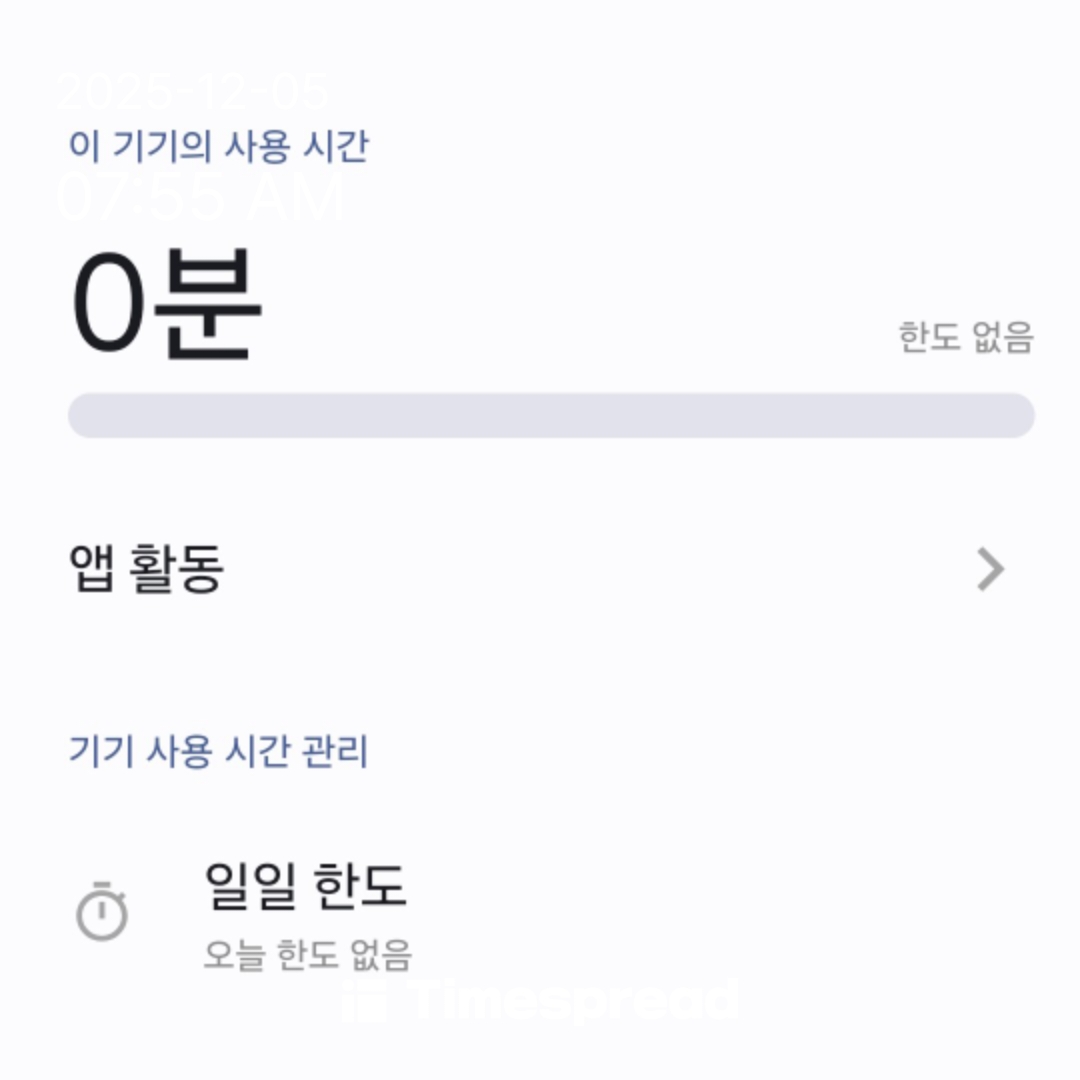Click the Timespread watermark text
This screenshot has height=1080, width=1080.
[x=573, y=1000]
